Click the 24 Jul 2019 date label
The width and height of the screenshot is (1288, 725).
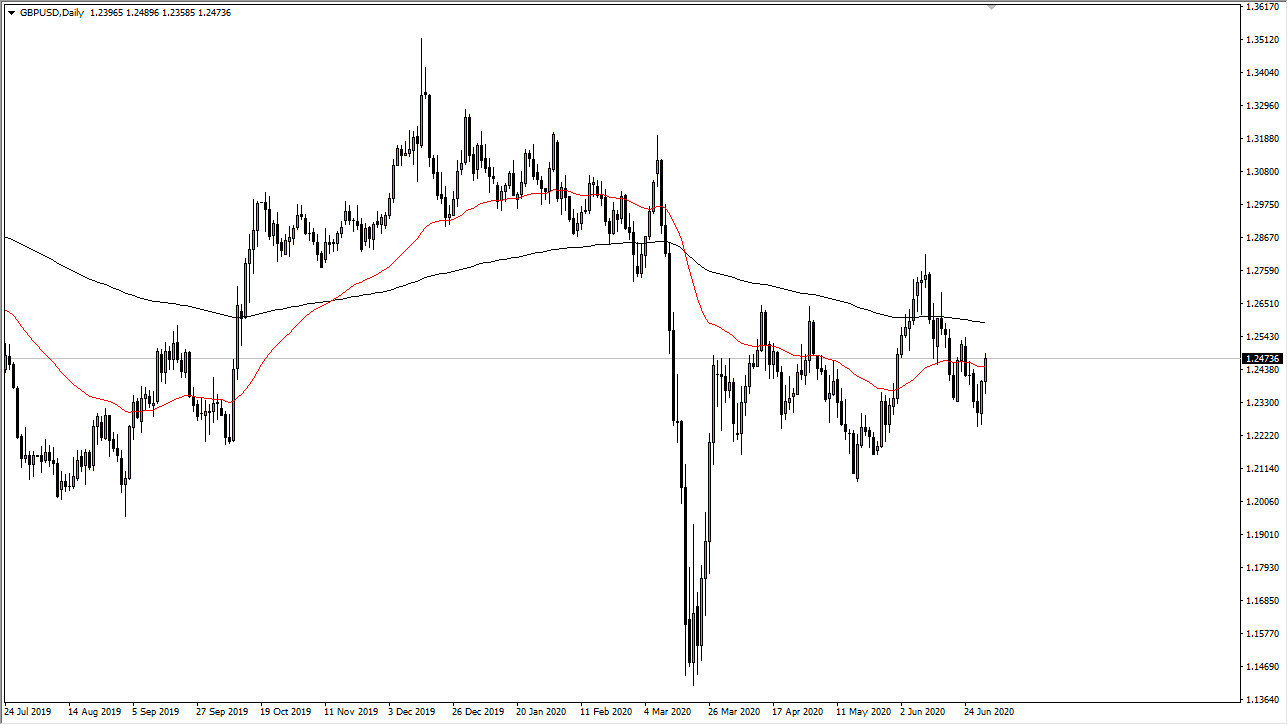[28, 713]
